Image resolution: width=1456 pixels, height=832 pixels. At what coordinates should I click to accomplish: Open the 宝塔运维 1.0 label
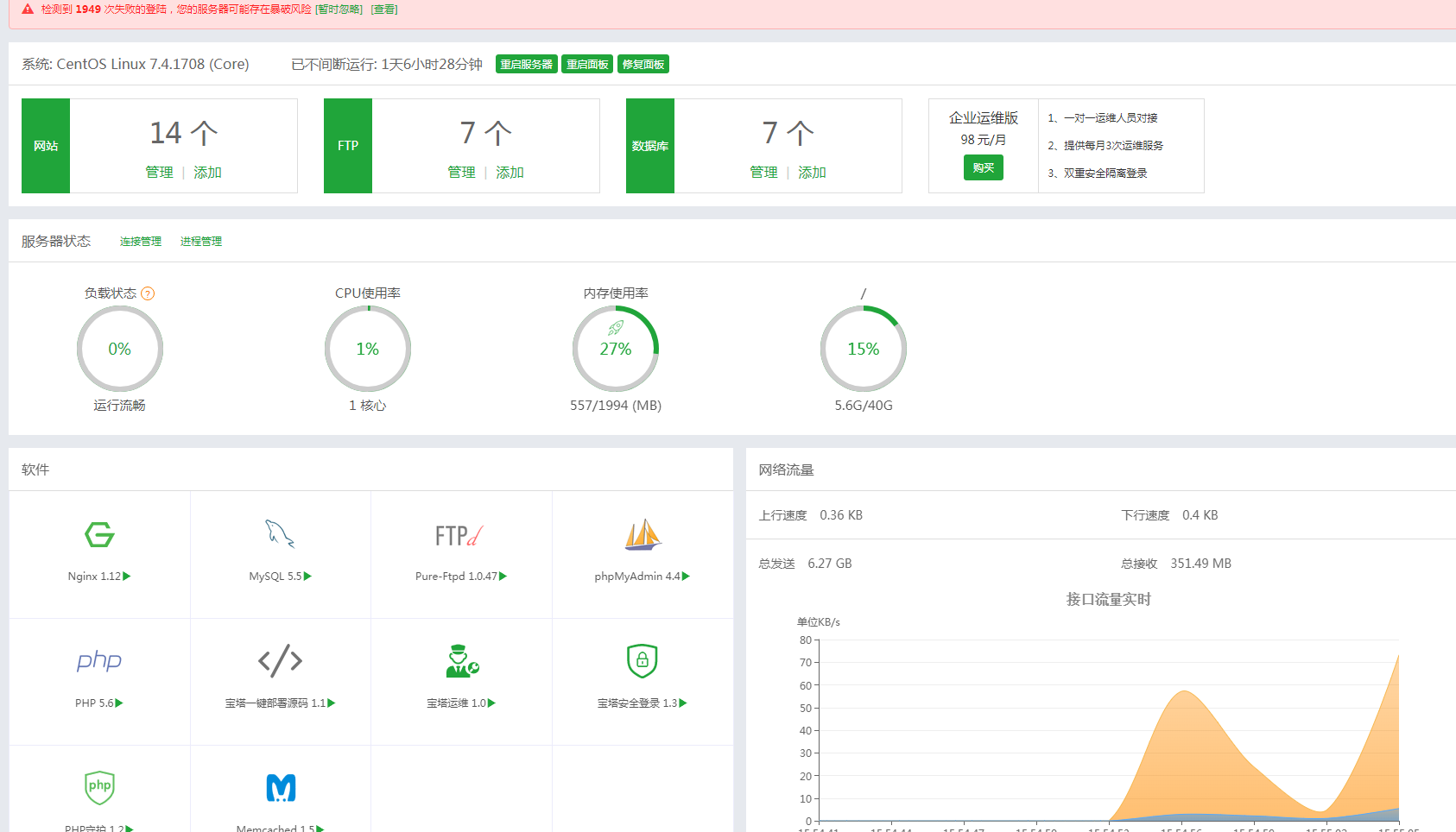456,703
